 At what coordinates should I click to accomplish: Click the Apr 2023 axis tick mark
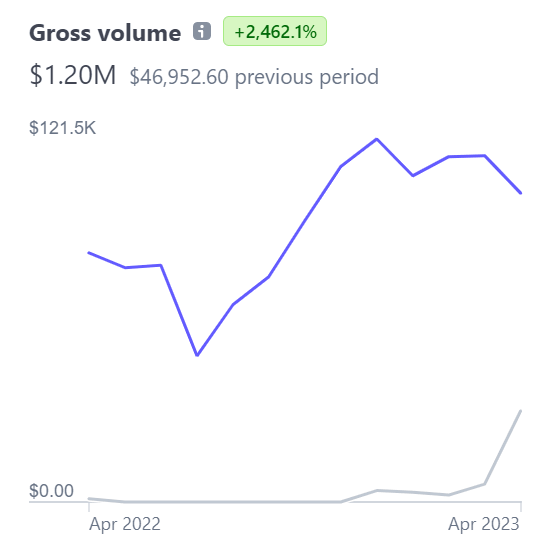(x=521, y=506)
